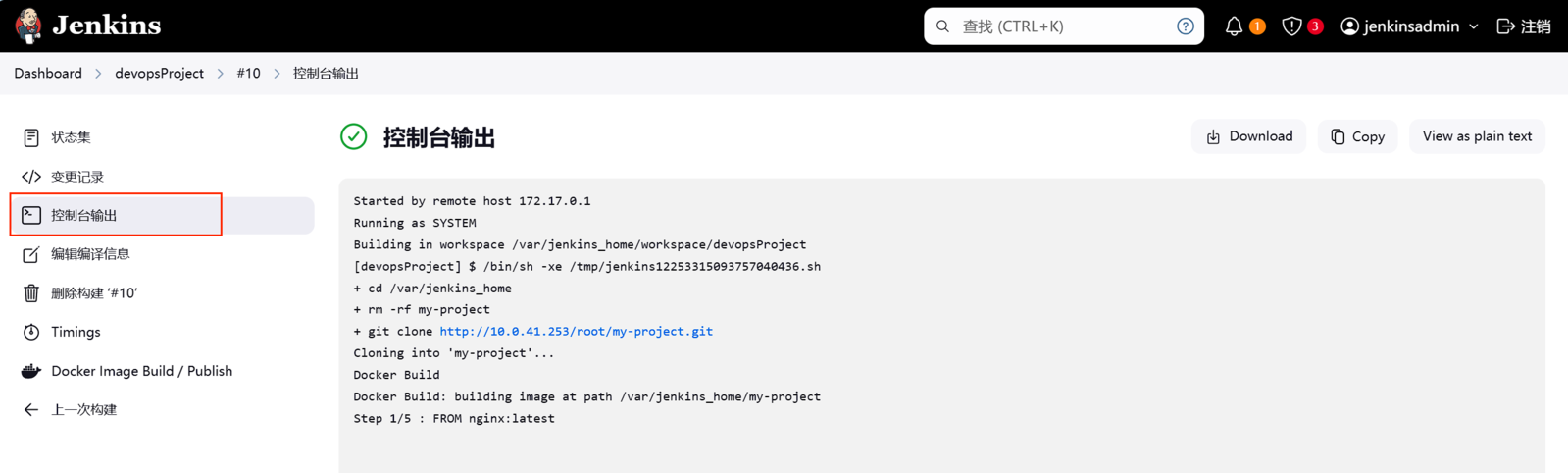This screenshot has width=1568, height=473.
Task: Click the 控制台输出 terminal icon in sidebar
Action: pos(31,215)
